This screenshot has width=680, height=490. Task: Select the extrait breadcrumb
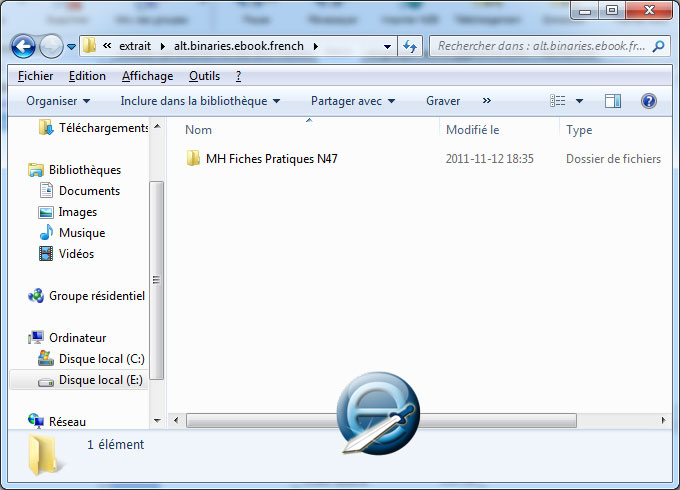click(135, 46)
